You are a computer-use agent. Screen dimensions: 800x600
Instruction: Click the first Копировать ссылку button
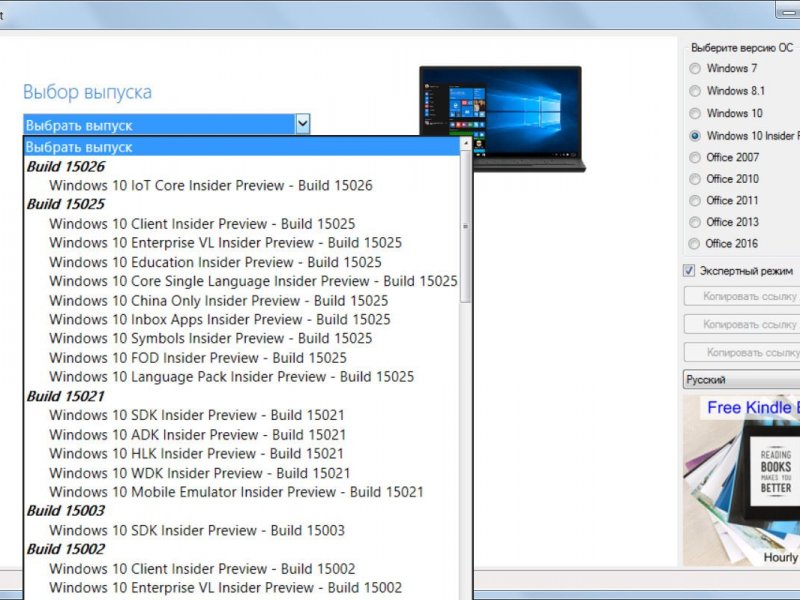click(742, 296)
